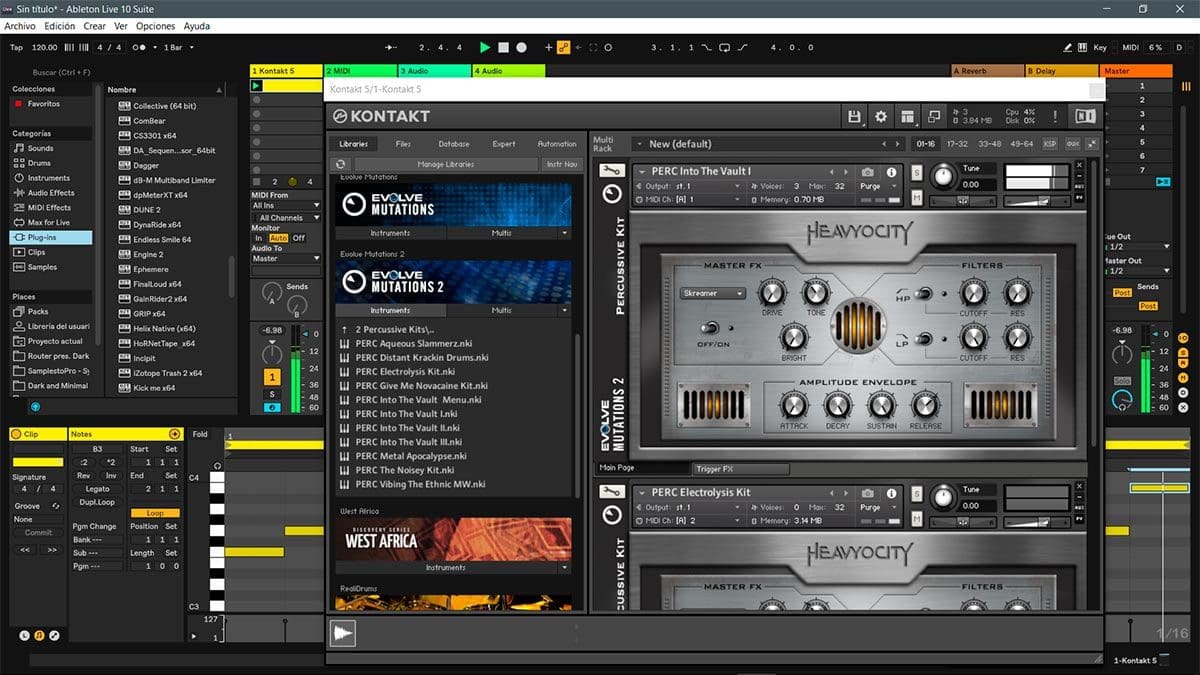Toggle the LP filter switch

coord(925,338)
